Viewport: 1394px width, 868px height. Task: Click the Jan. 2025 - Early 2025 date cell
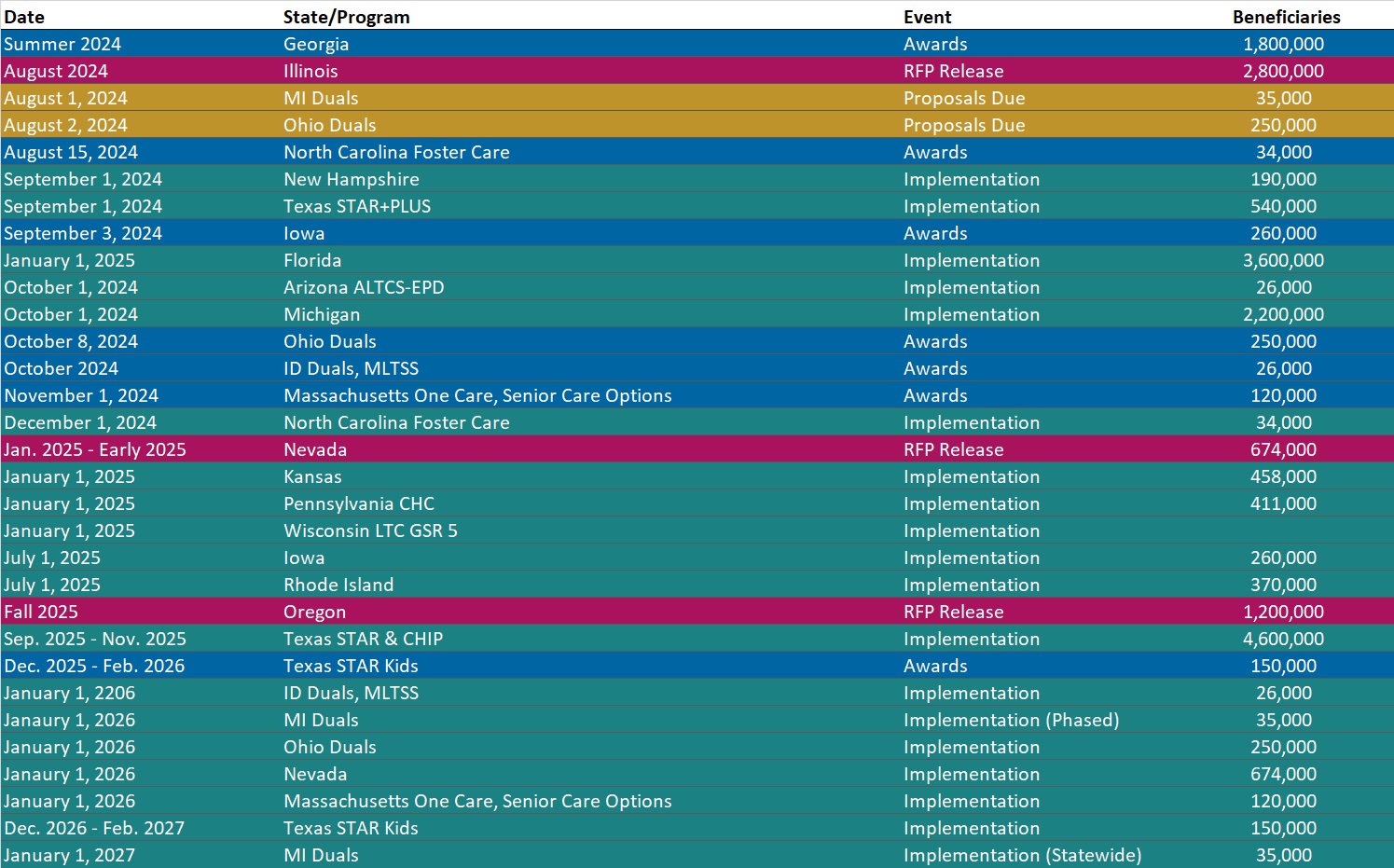pyautogui.click(x=95, y=449)
